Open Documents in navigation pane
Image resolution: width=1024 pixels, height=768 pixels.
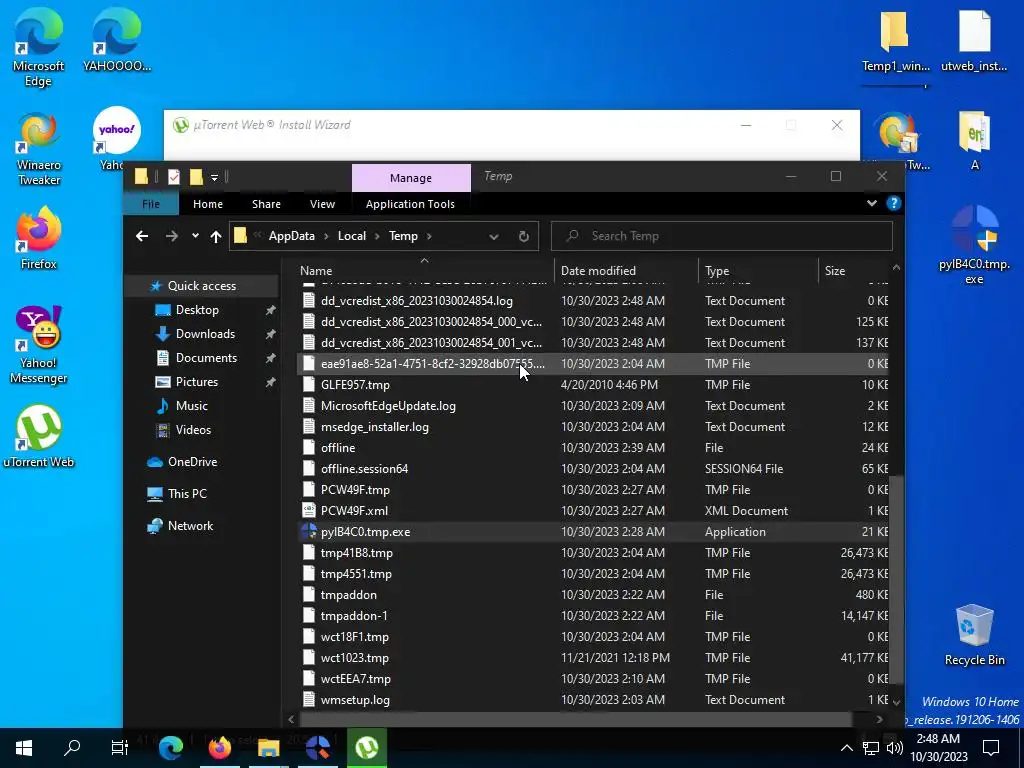(x=206, y=358)
